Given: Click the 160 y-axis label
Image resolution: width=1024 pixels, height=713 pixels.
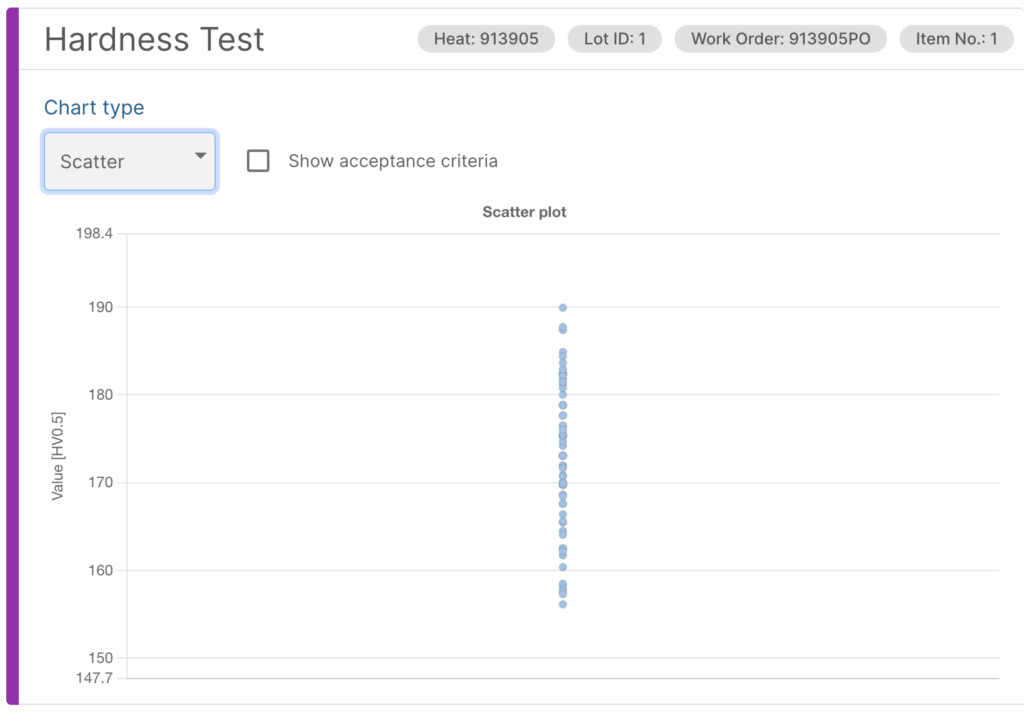Looking at the screenshot, I should tap(101, 571).
